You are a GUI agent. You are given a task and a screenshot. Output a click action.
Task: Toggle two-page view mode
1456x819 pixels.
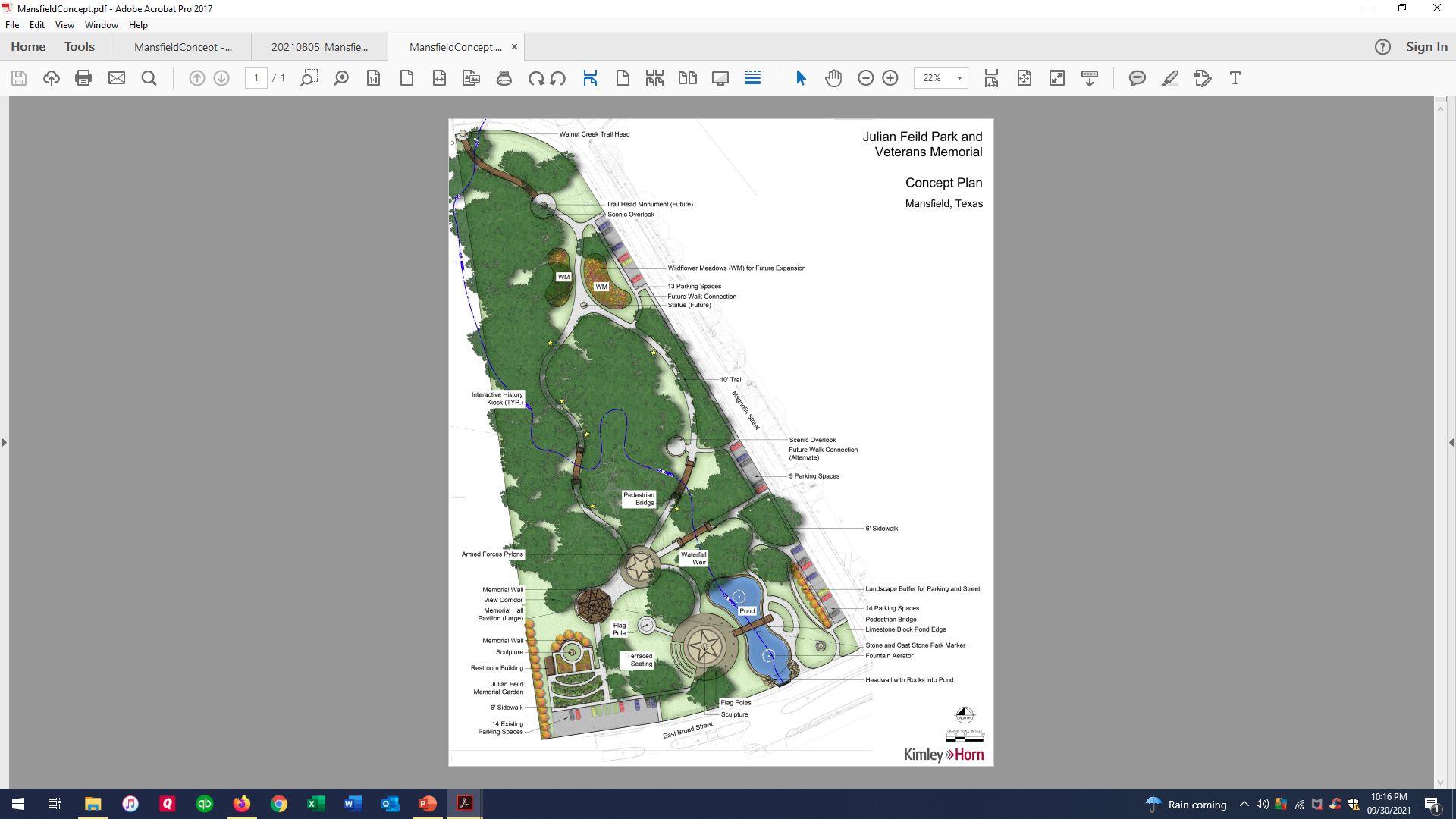click(688, 78)
